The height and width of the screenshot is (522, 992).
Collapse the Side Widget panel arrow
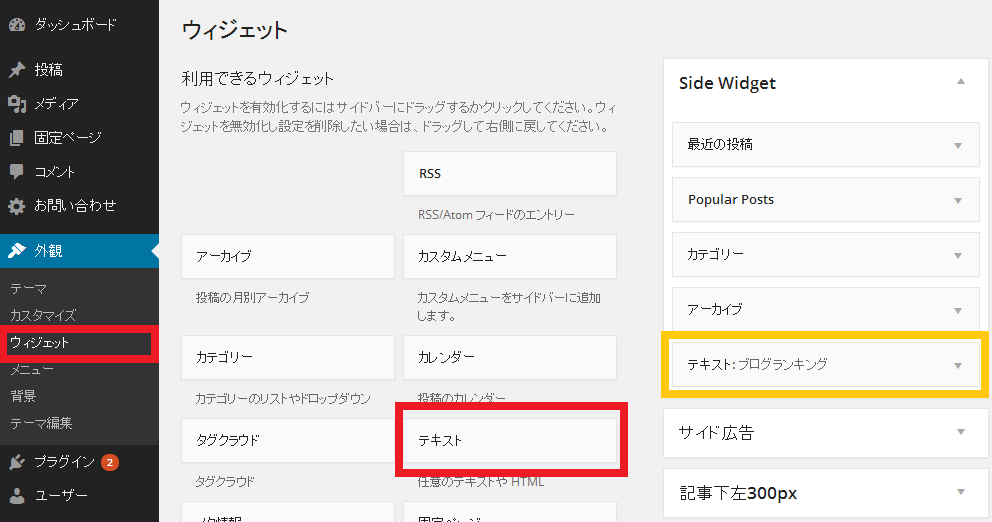click(x=960, y=82)
